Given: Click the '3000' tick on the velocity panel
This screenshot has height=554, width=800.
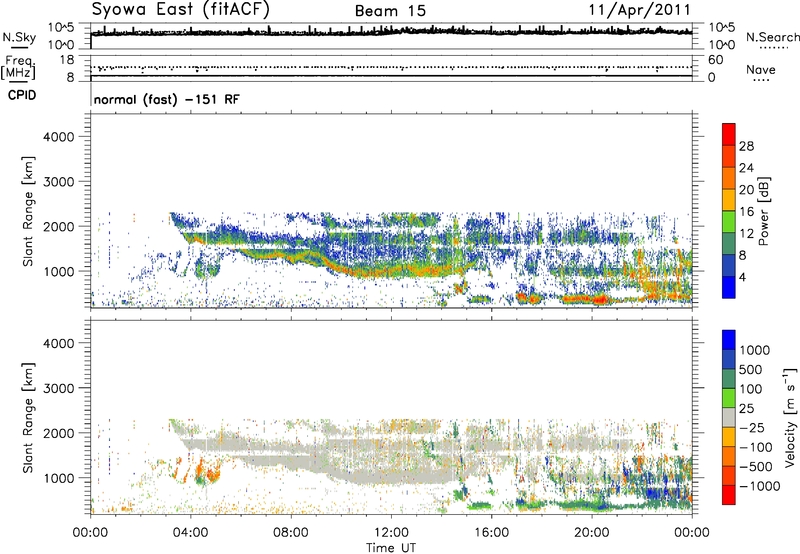Looking at the screenshot, I should pos(59,388).
